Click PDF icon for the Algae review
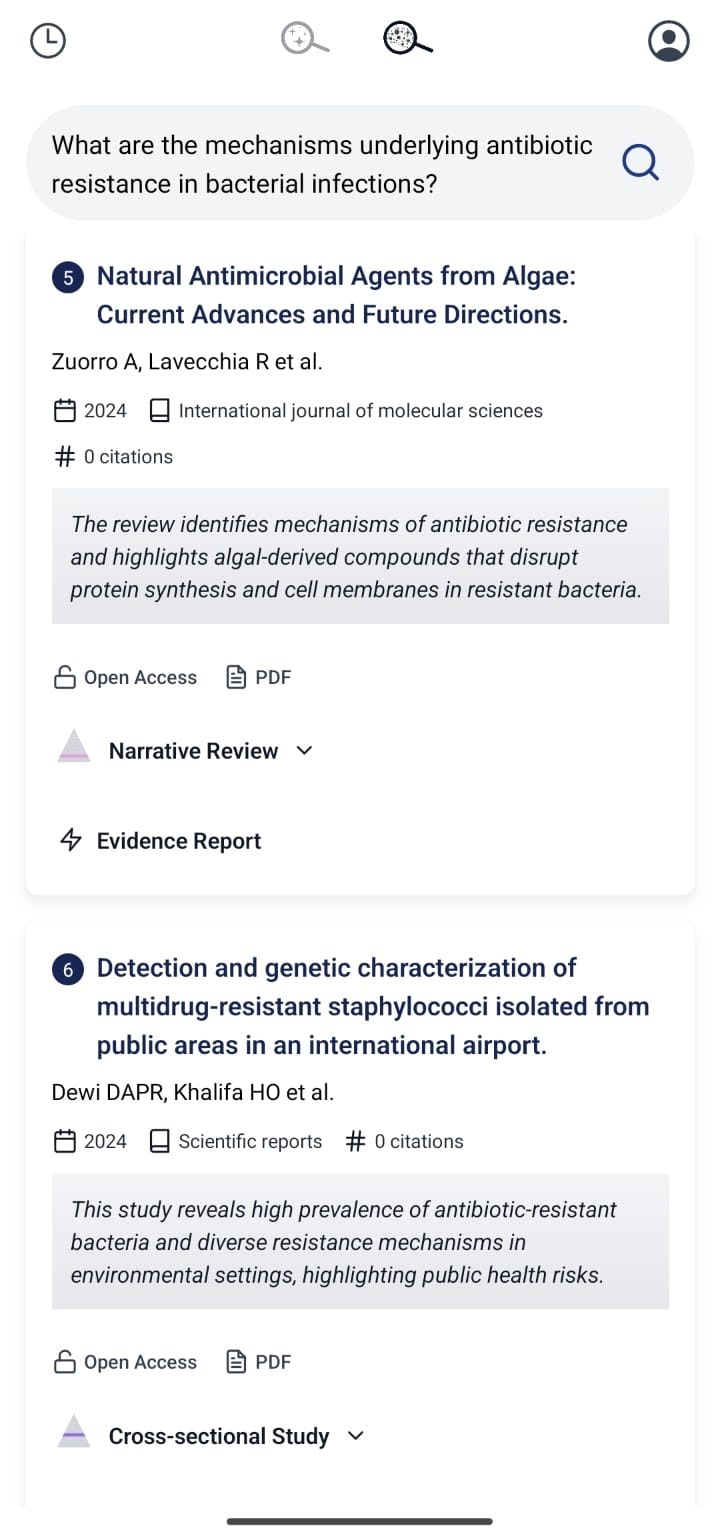Viewport: 720px width, 1536px height. pyautogui.click(x=236, y=677)
